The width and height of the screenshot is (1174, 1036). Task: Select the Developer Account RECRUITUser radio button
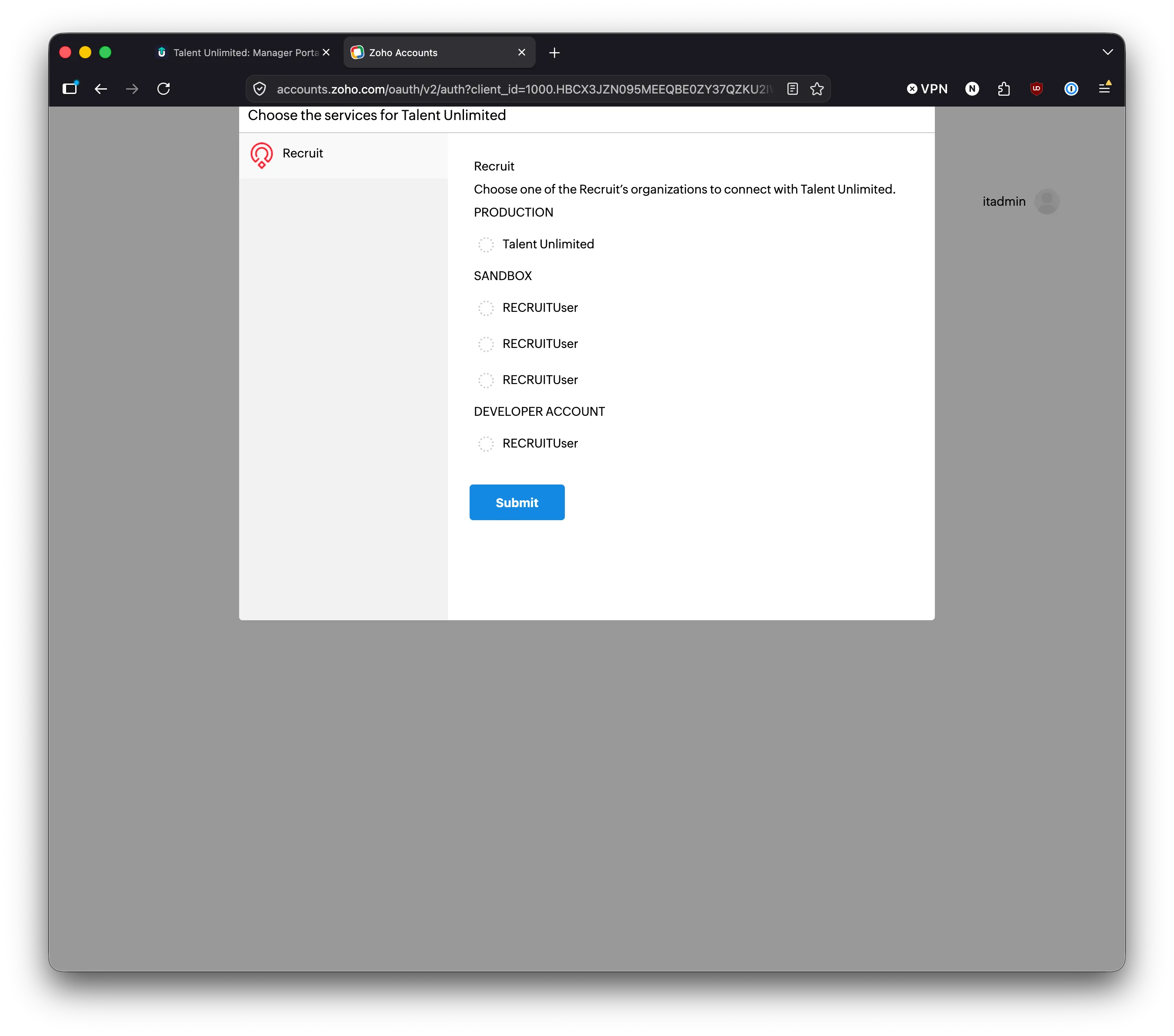486,444
